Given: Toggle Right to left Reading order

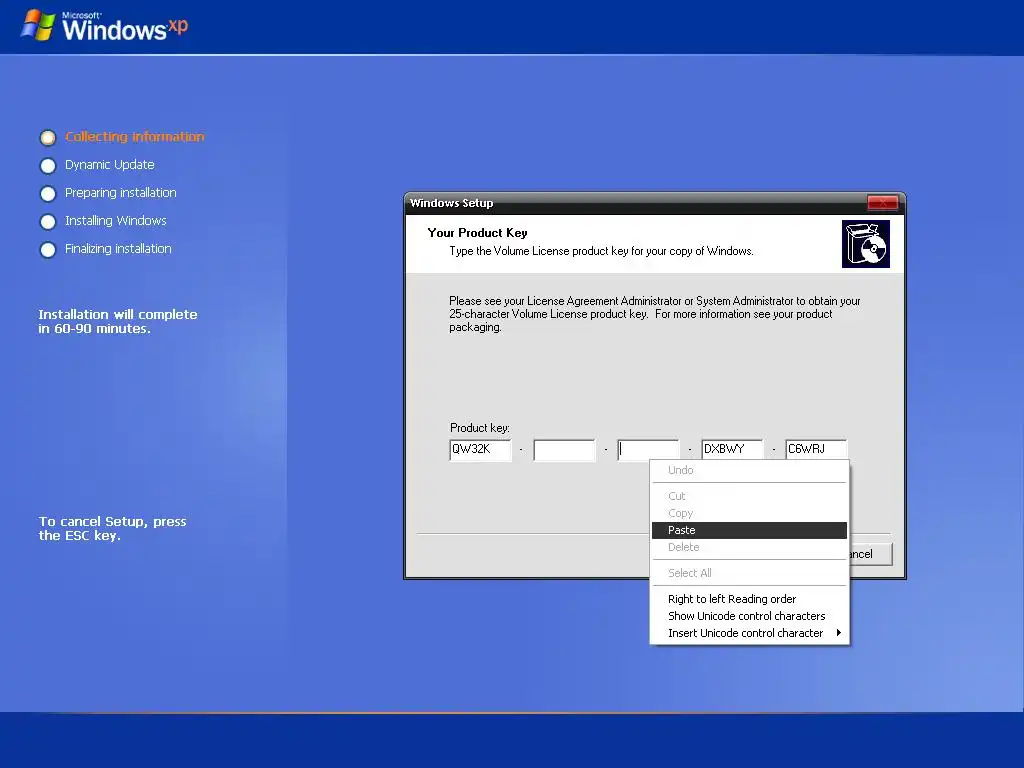Looking at the screenshot, I should click(749, 599).
